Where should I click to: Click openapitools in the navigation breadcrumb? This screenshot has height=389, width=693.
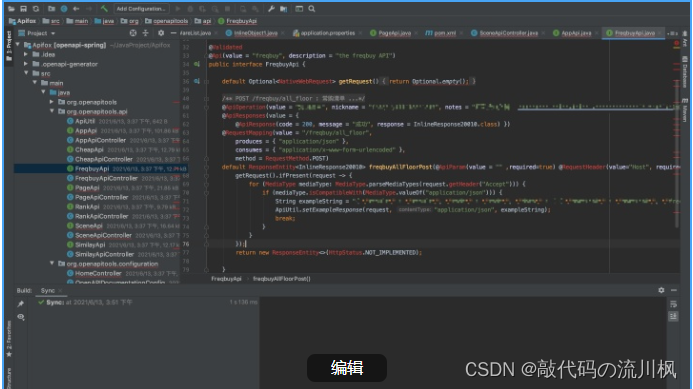click(171, 21)
